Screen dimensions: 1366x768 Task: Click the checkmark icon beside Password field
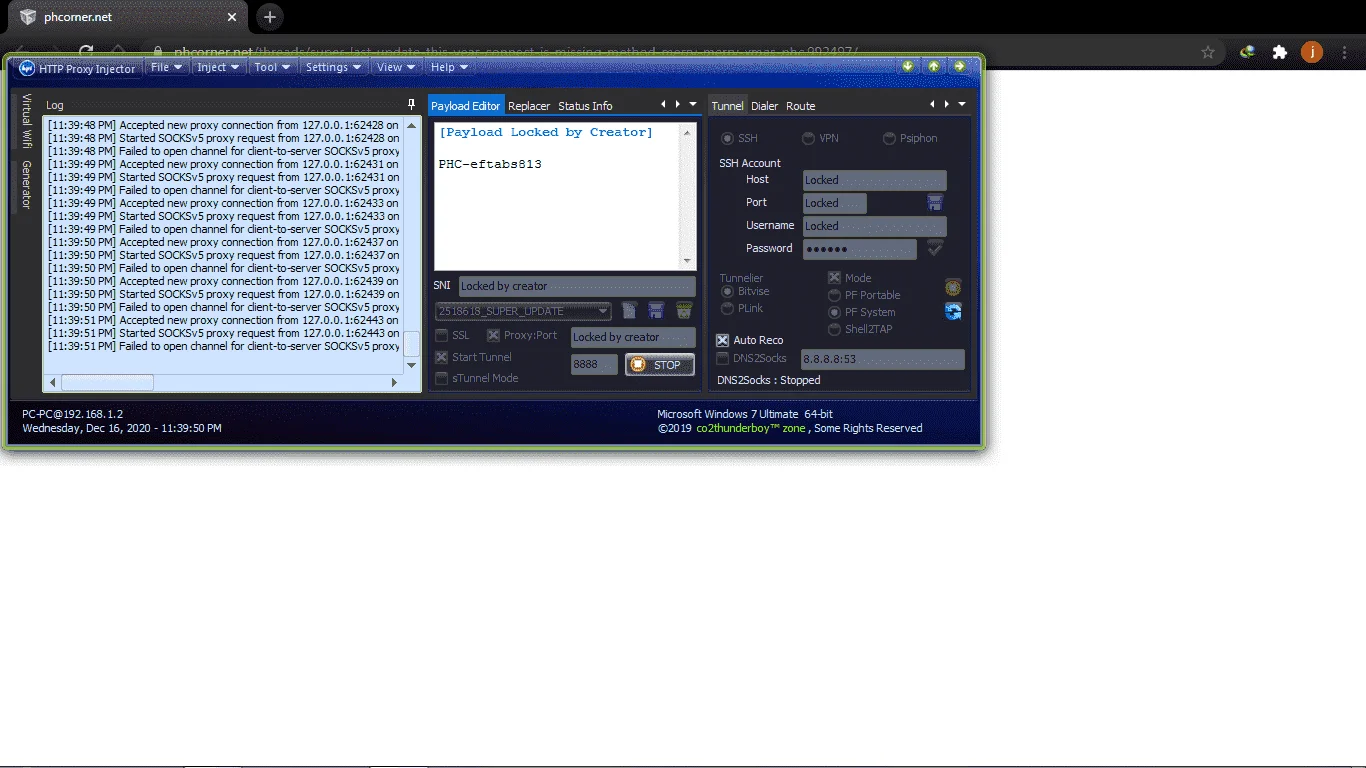[935, 248]
